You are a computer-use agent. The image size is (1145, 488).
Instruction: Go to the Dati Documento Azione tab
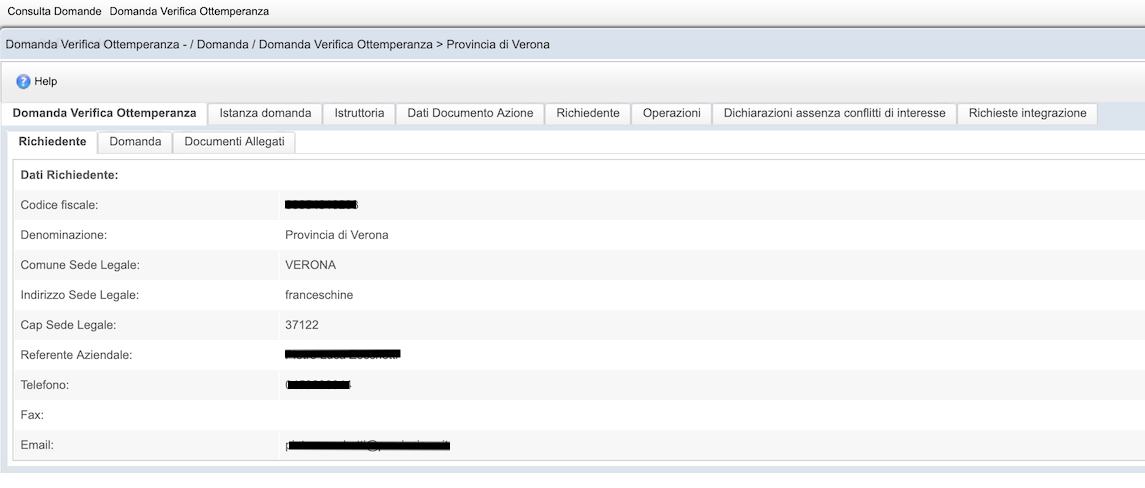pyautogui.click(x=470, y=114)
